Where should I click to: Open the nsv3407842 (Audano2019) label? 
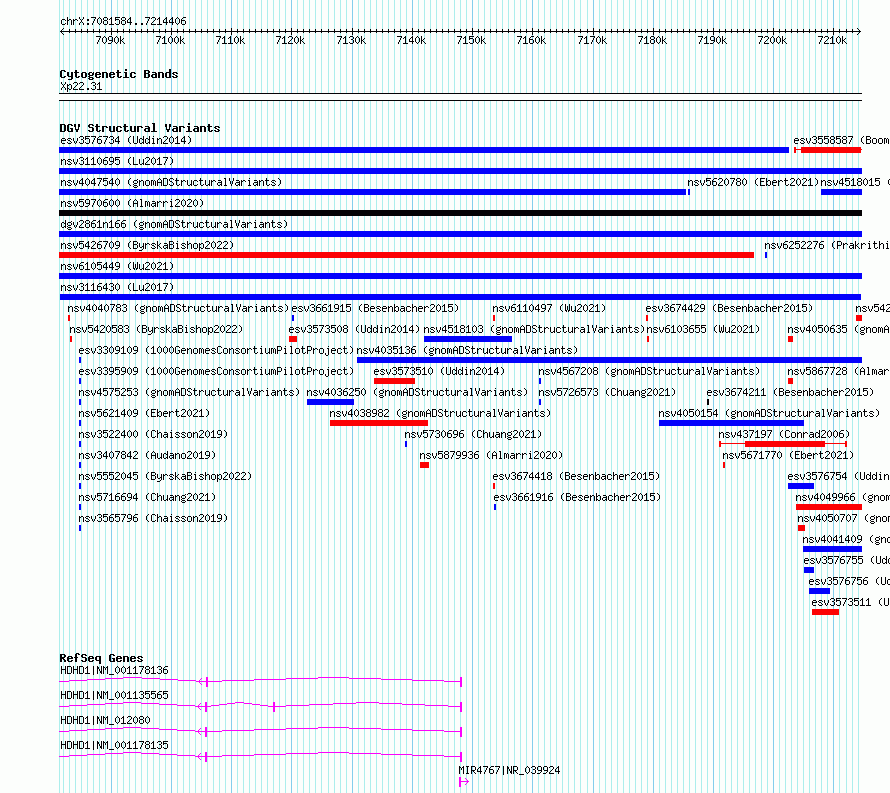(x=147, y=455)
